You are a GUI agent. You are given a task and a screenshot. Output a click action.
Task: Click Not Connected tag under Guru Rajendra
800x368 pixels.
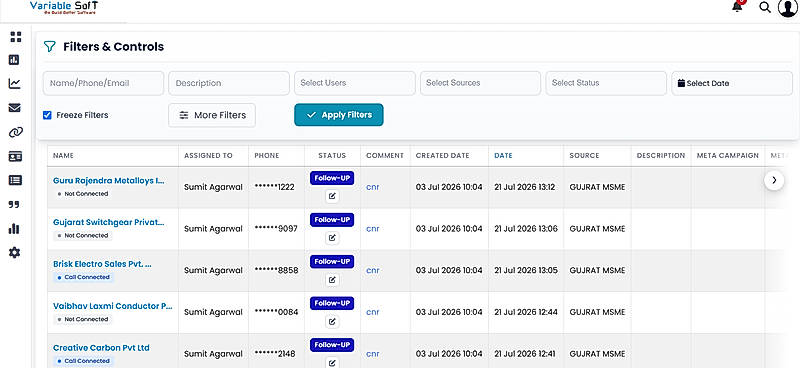click(83, 194)
